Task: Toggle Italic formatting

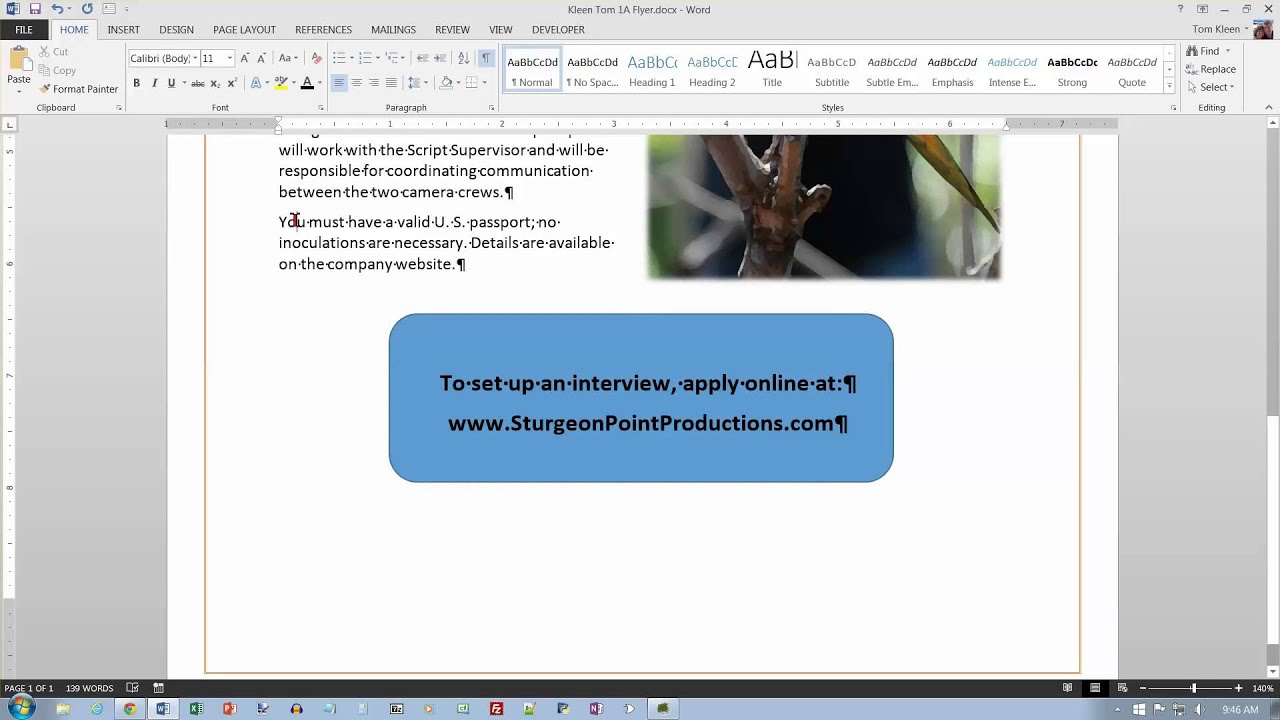Action: pyautogui.click(x=154, y=83)
